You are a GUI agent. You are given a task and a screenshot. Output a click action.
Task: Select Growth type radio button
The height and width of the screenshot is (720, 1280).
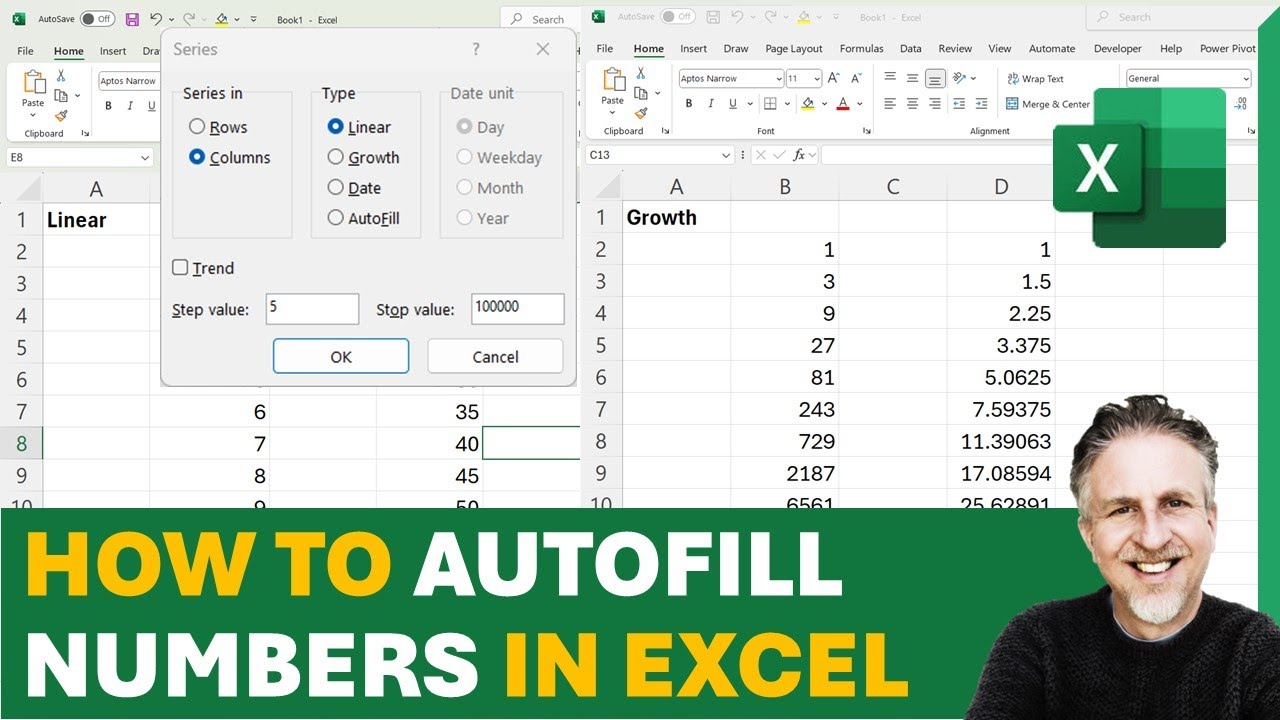click(336, 157)
